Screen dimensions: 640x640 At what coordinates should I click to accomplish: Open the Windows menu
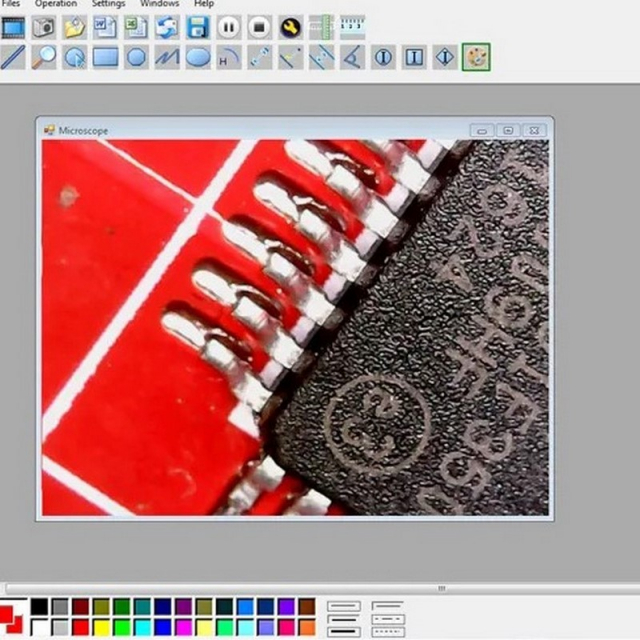coord(160,4)
